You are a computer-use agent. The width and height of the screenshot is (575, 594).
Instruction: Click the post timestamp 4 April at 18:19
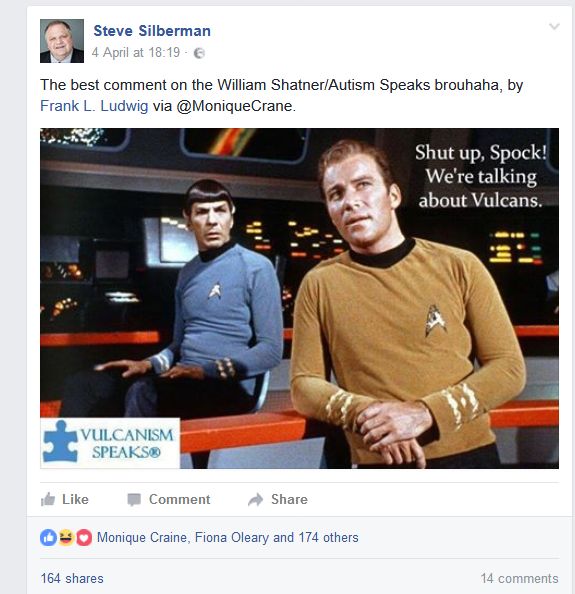click(136, 52)
